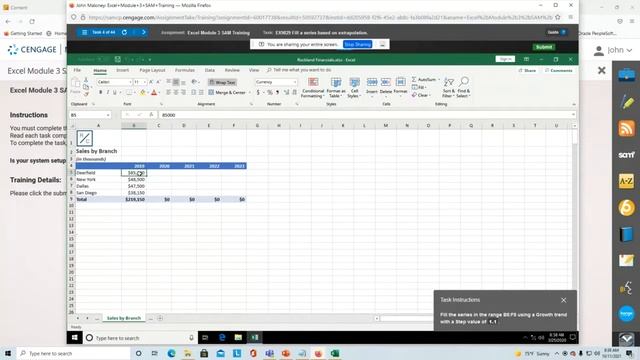This screenshot has width=640, height=360.
Task: Switch to the Formulas tab
Action: coord(185,70)
